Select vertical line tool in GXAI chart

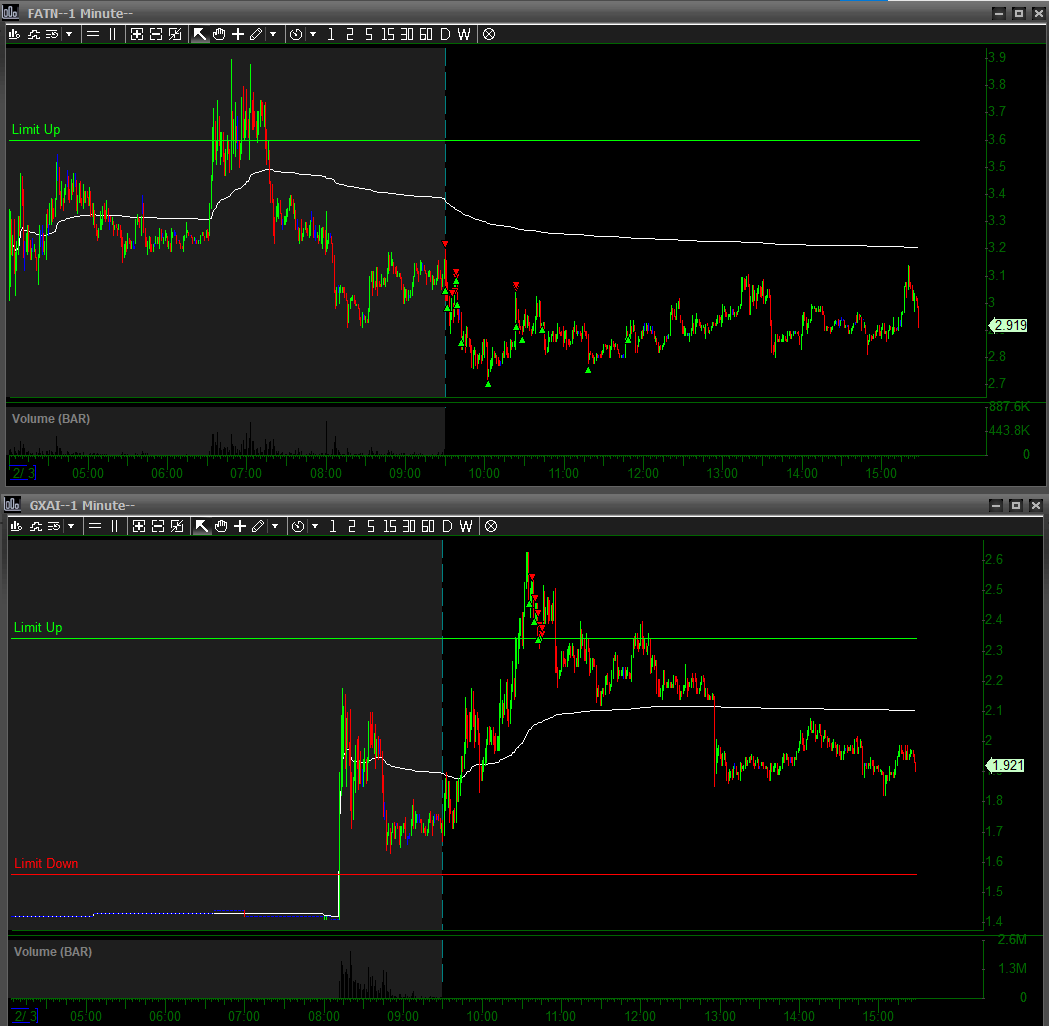click(114, 526)
